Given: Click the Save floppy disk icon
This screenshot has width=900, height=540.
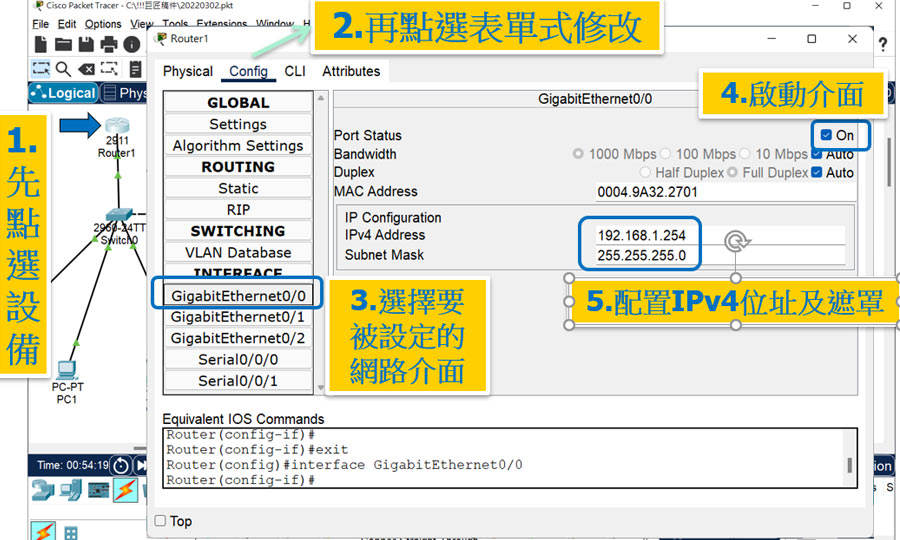Looking at the screenshot, I should point(86,44).
